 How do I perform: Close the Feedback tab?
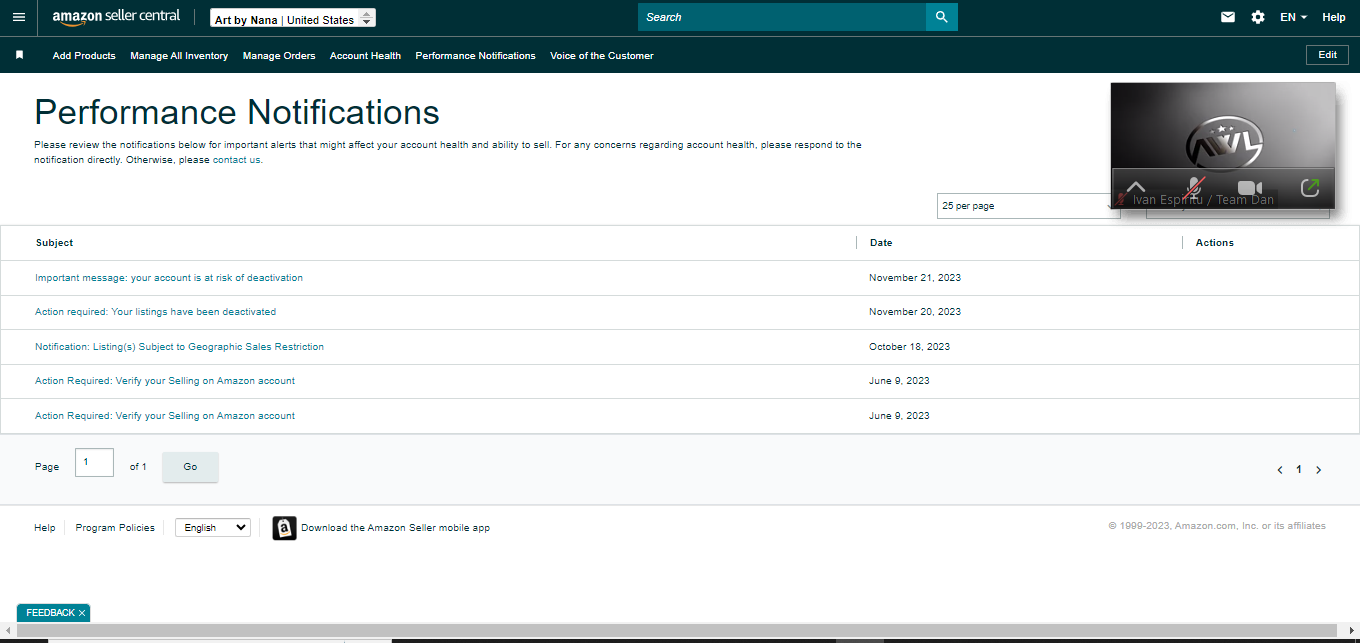[x=82, y=613]
